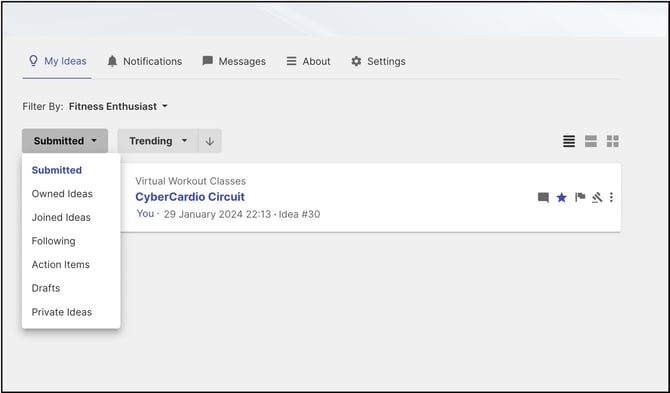Image resolution: width=670 pixels, height=393 pixels.
Task: Open the three-dot more options menu
Action: (611, 197)
